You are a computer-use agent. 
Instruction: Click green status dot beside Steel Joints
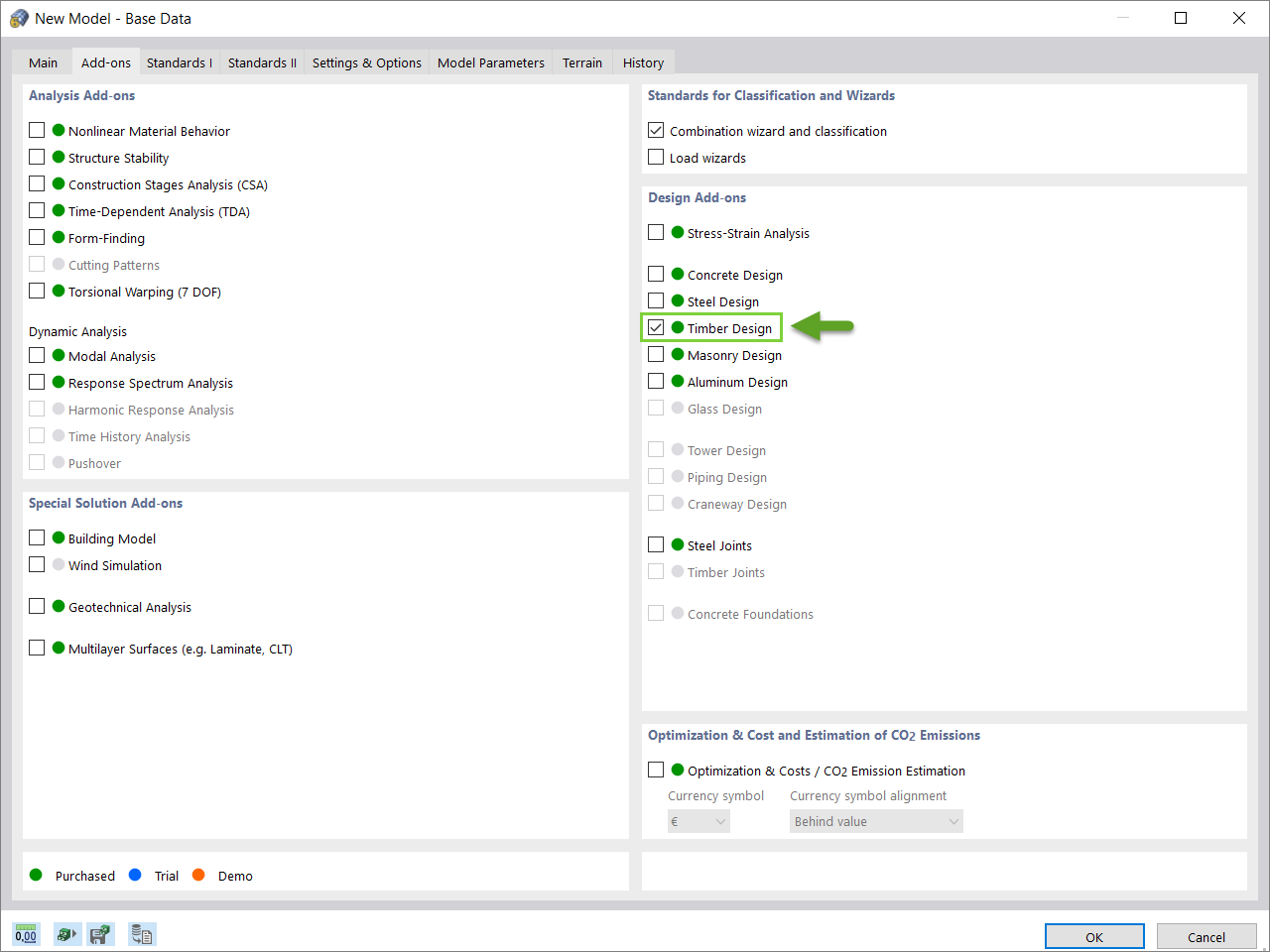pos(678,544)
